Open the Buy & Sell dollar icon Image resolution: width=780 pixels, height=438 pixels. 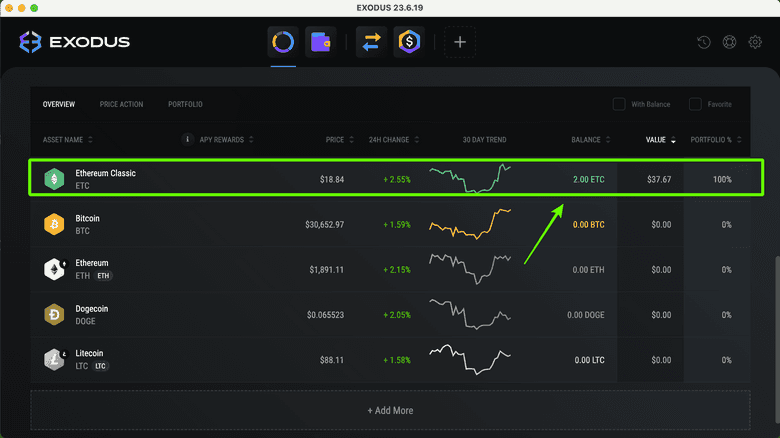pos(408,43)
